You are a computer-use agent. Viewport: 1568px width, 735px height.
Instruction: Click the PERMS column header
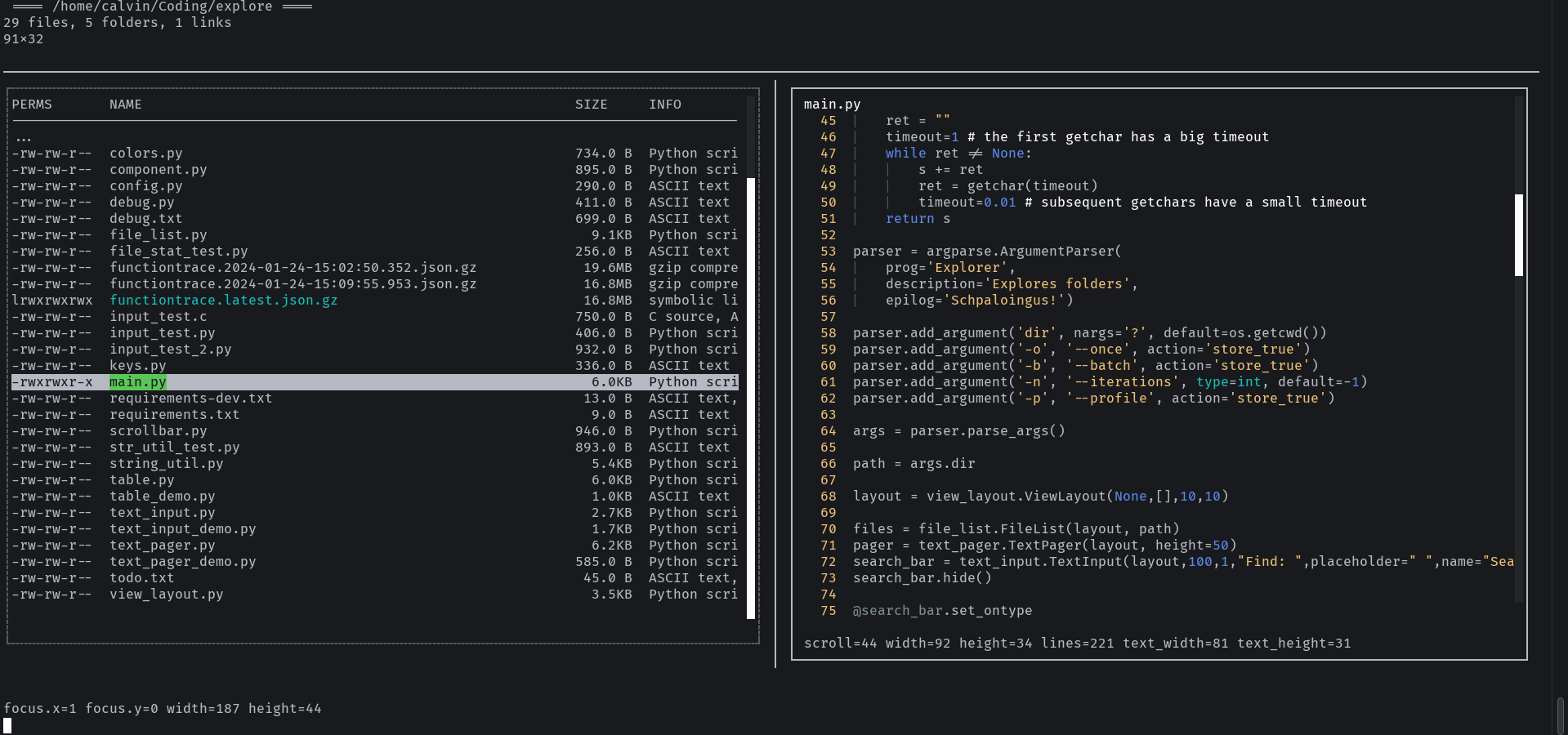(x=32, y=105)
